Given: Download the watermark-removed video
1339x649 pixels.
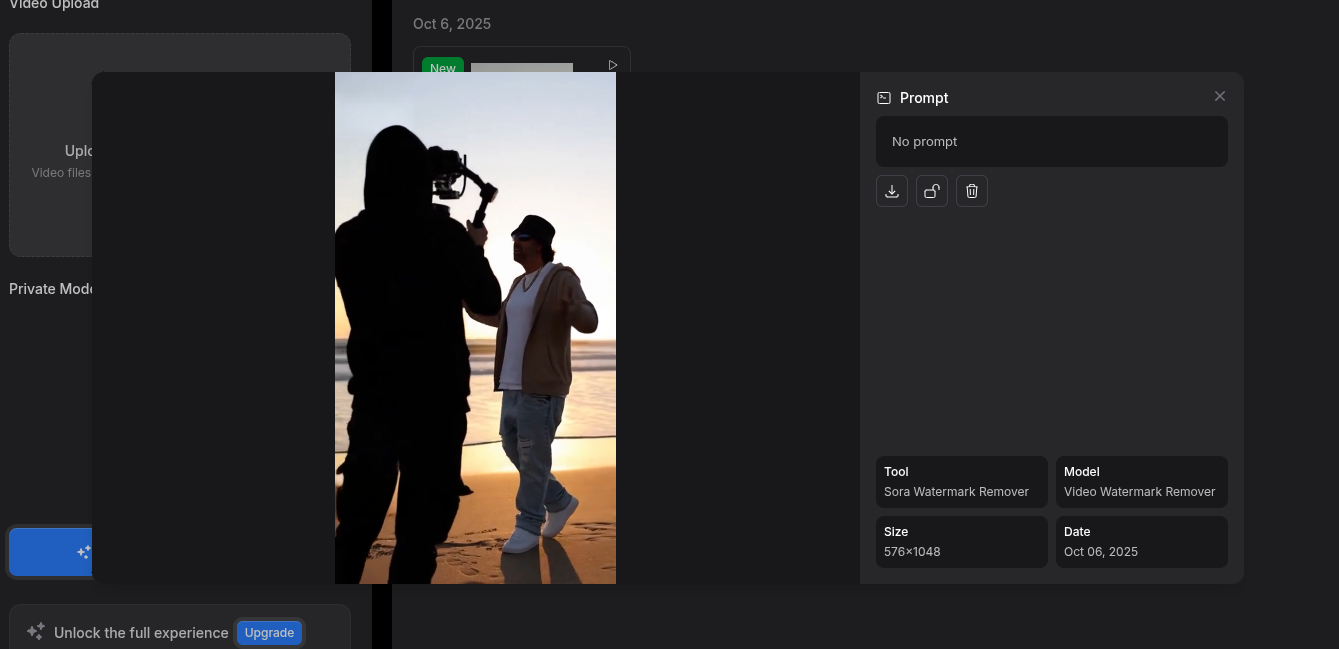Looking at the screenshot, I should coord(891,191).
